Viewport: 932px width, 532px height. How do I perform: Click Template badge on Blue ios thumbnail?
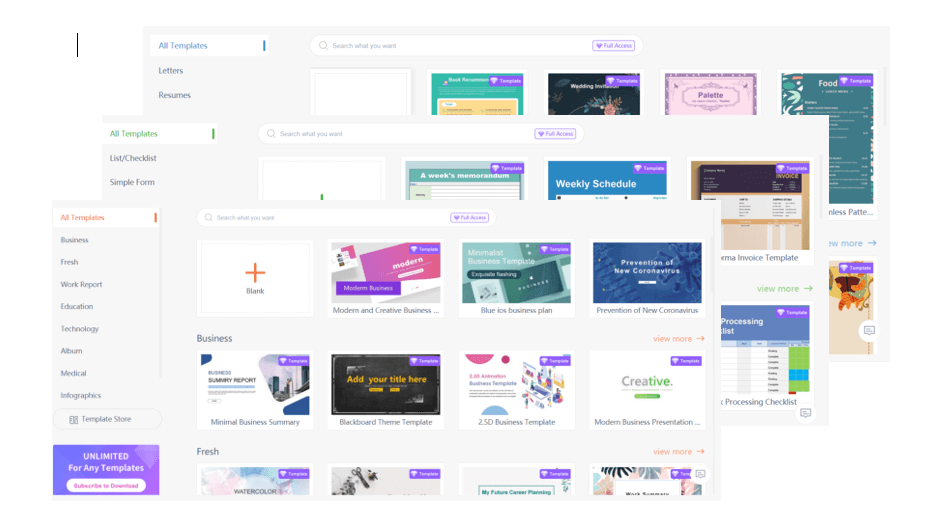pos(555,249)
